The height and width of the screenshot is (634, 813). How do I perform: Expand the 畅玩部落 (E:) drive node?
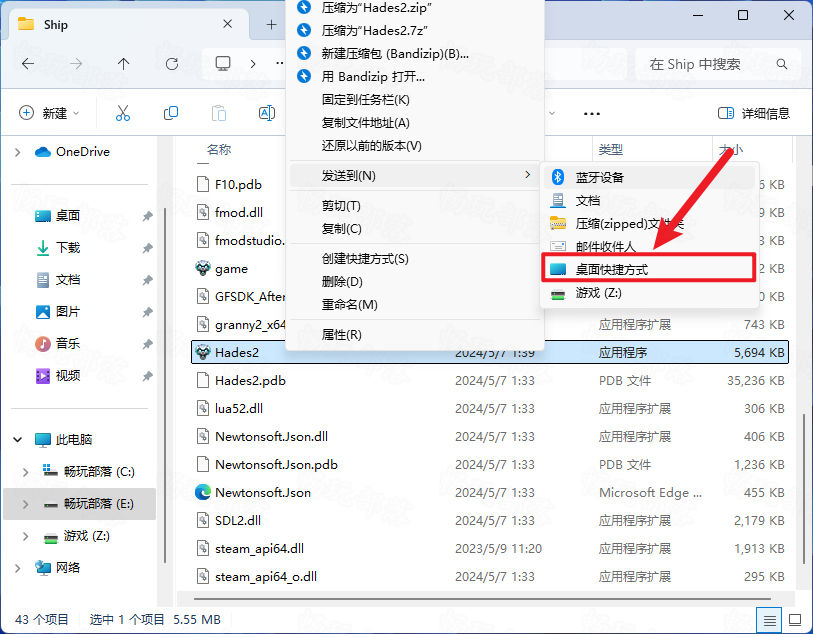tap(25, 504)
